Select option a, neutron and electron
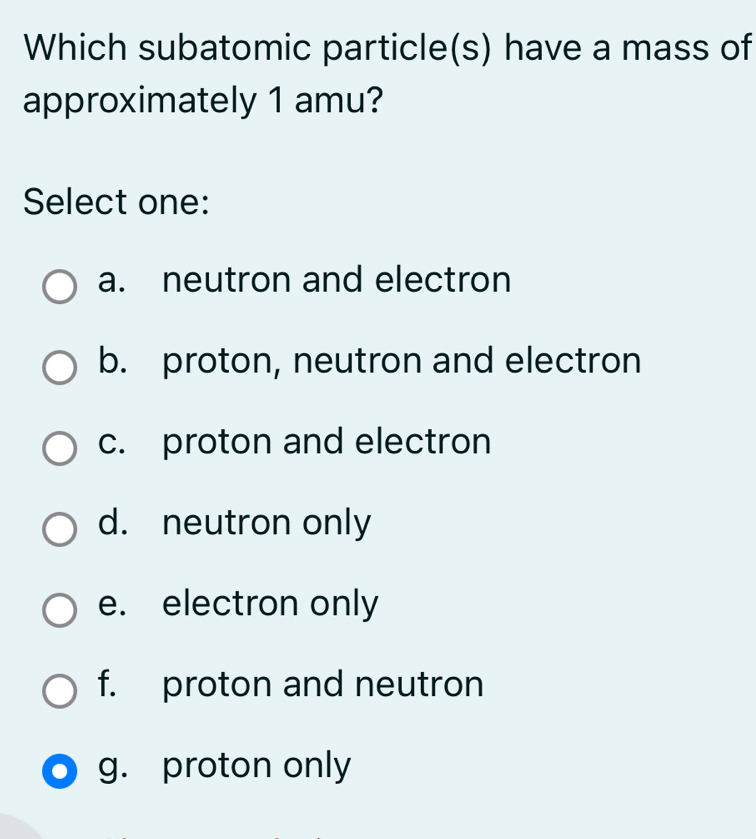The height and width of the screenshot is (839, 756). [58, 287]
